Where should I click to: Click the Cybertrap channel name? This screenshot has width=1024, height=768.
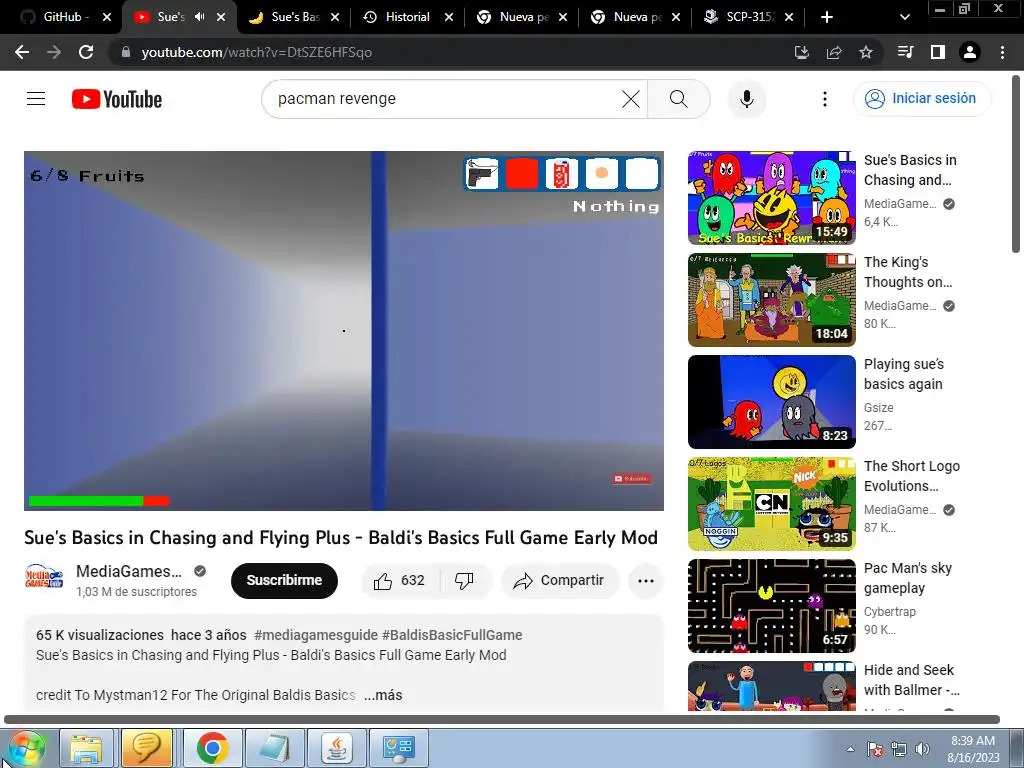coord(889,611)
